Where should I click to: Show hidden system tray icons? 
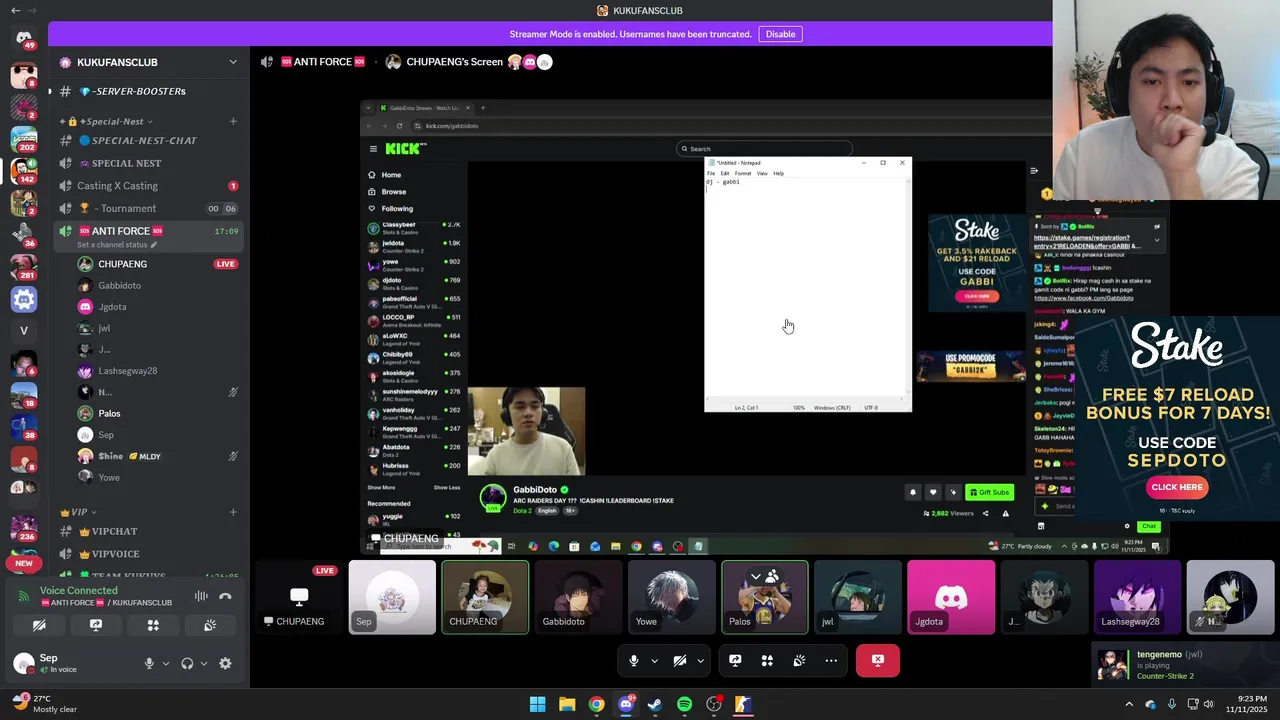pos(1129,704)
